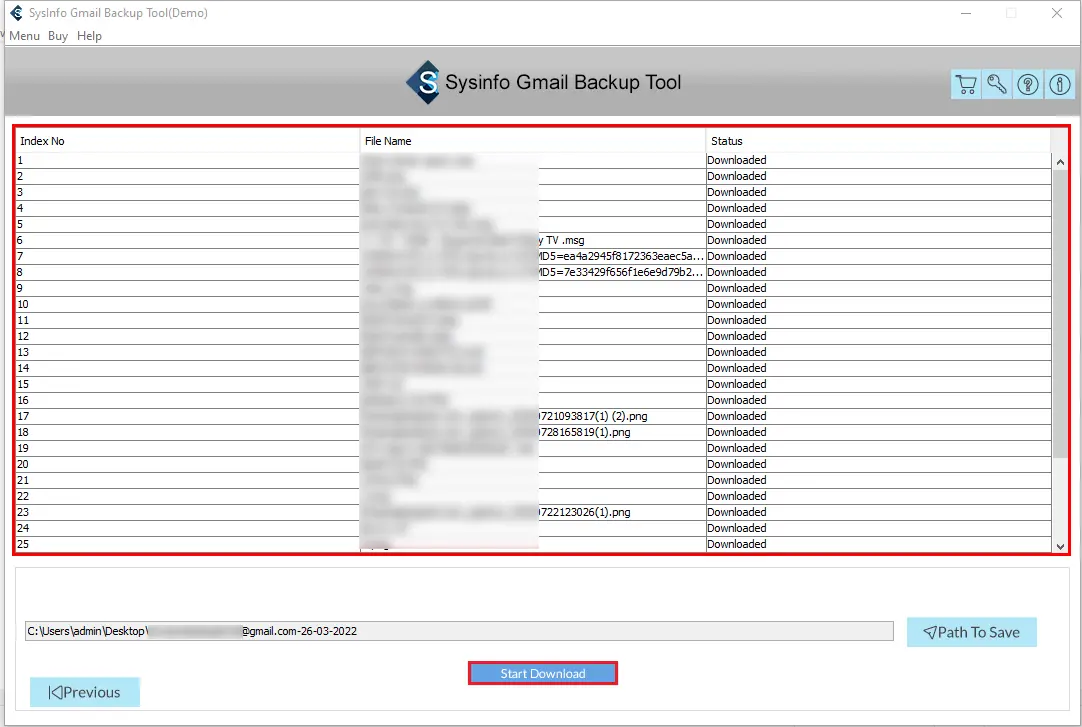1082x727 pixels.
Task: Select index number 19 cell
Action: (187, 448)
